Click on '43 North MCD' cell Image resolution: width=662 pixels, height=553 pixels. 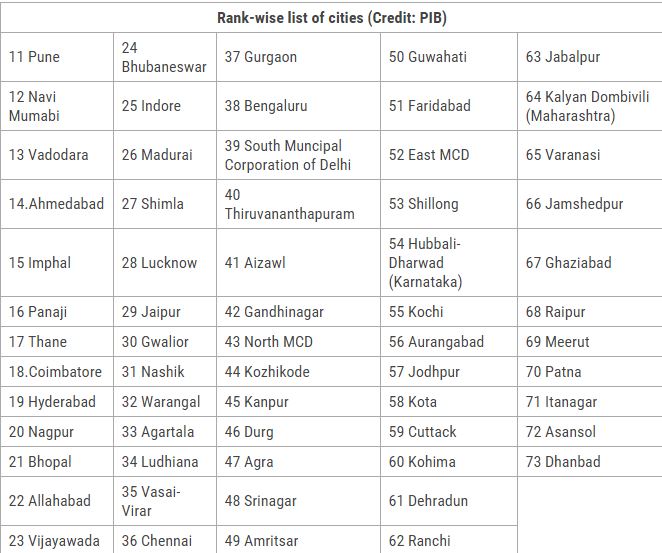pyautogui.click(x=298, y=342)
